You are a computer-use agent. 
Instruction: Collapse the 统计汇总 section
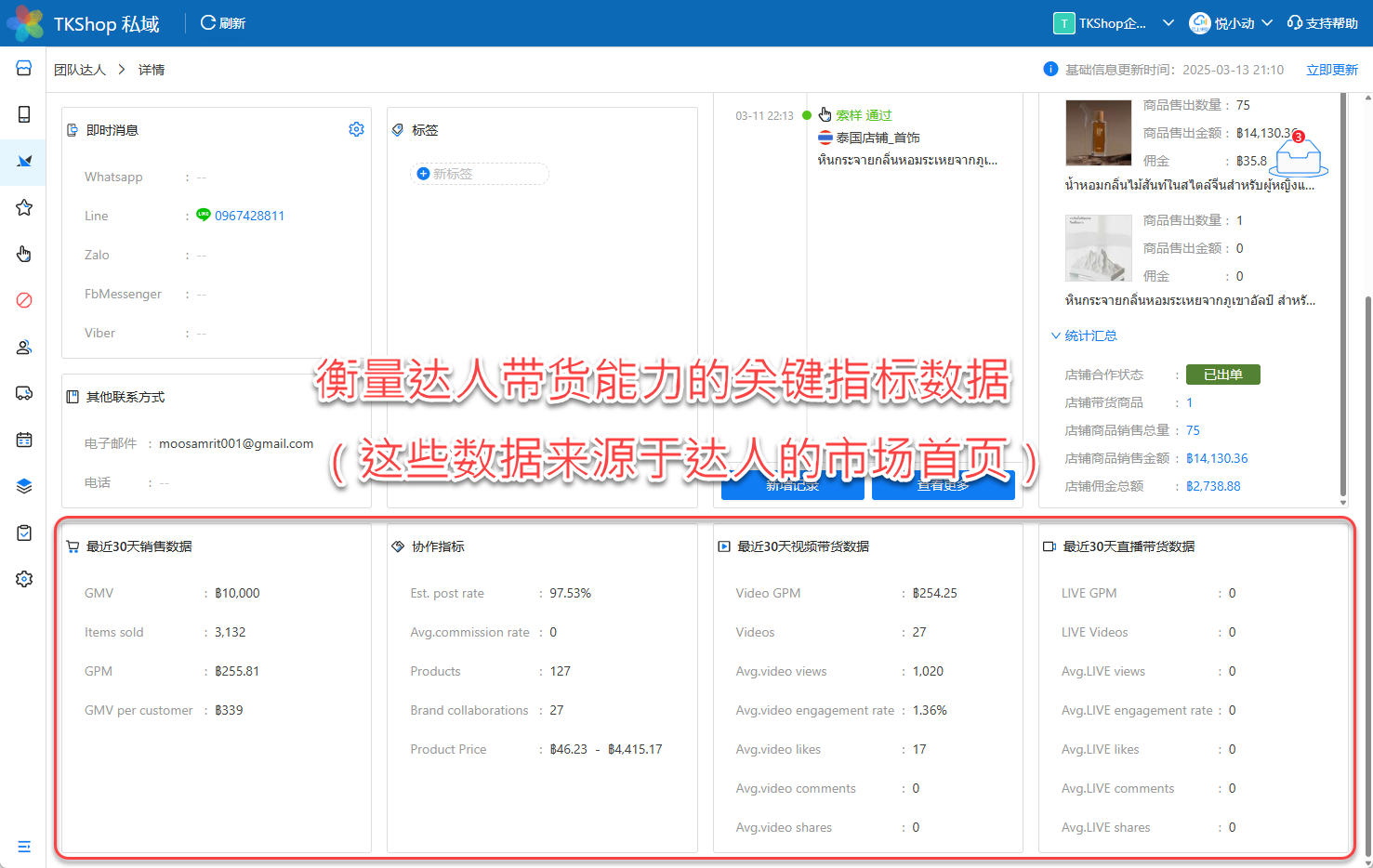pos(1084,335)
